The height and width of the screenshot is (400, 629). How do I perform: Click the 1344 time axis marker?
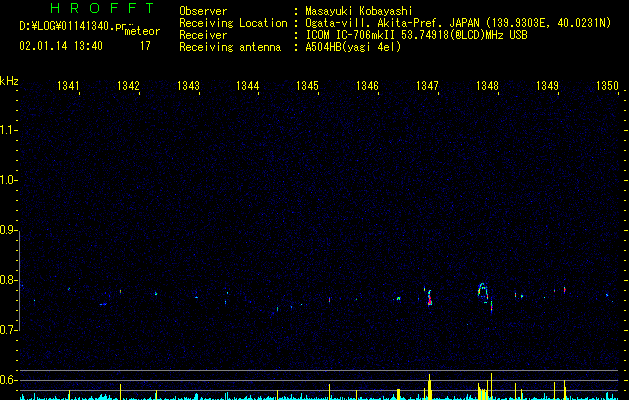pos(248,86)
